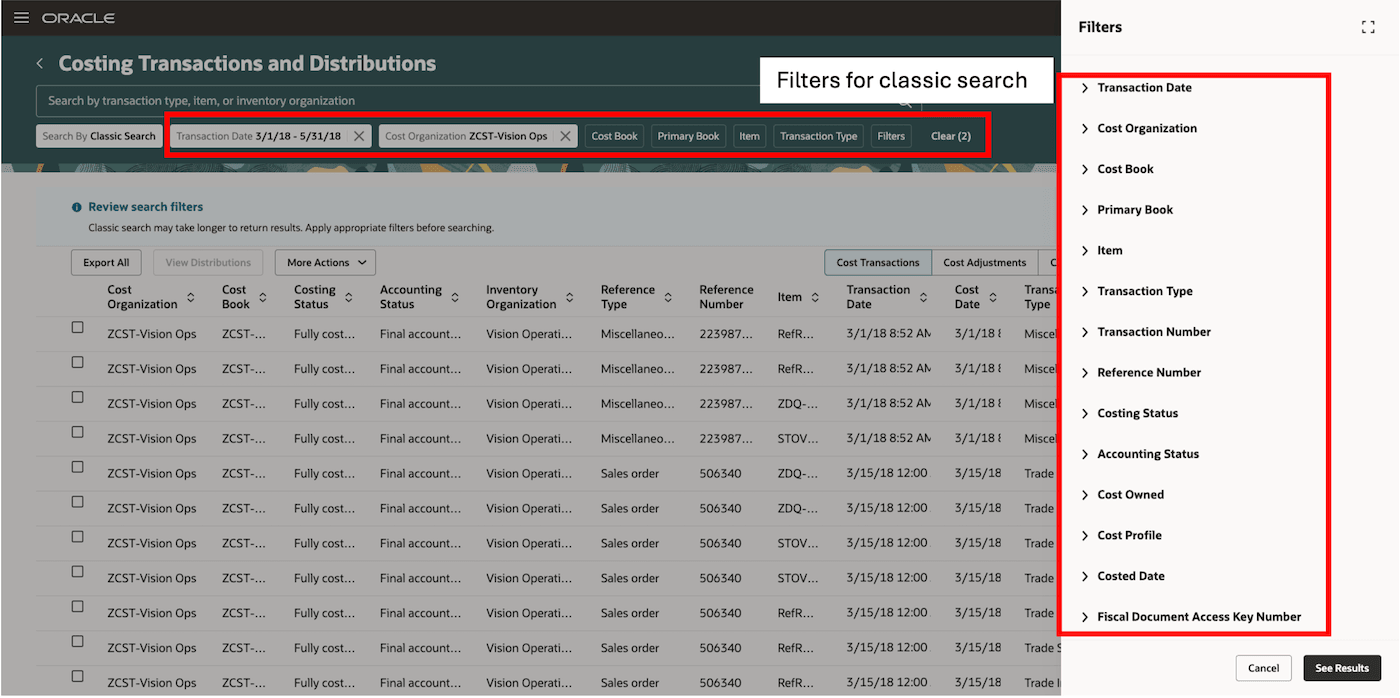The height and width of the screenshot is (698, 1400).
Task: Sort by Cost Date column
Action: point(993,297)
